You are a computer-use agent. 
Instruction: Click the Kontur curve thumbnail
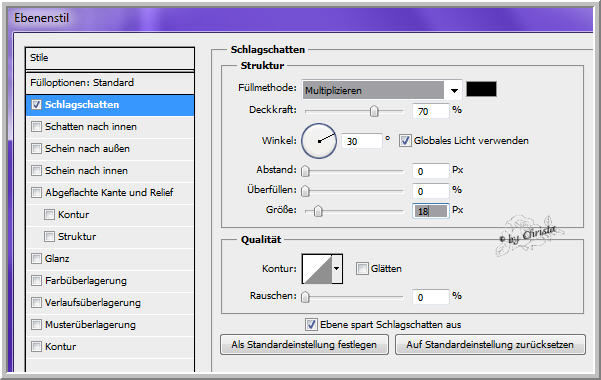point(317,269)
